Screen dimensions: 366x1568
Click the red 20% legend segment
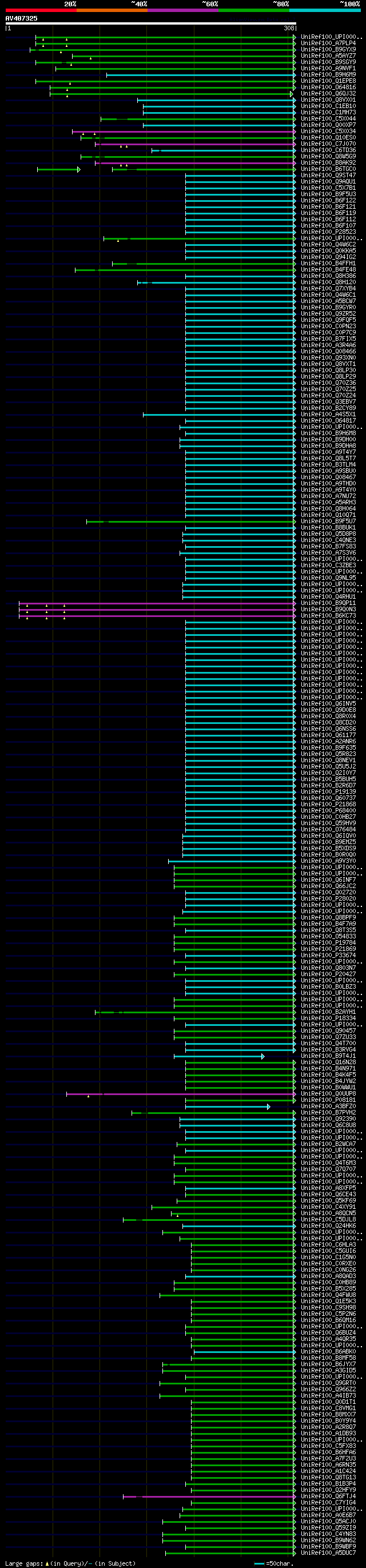coord(41,10)
